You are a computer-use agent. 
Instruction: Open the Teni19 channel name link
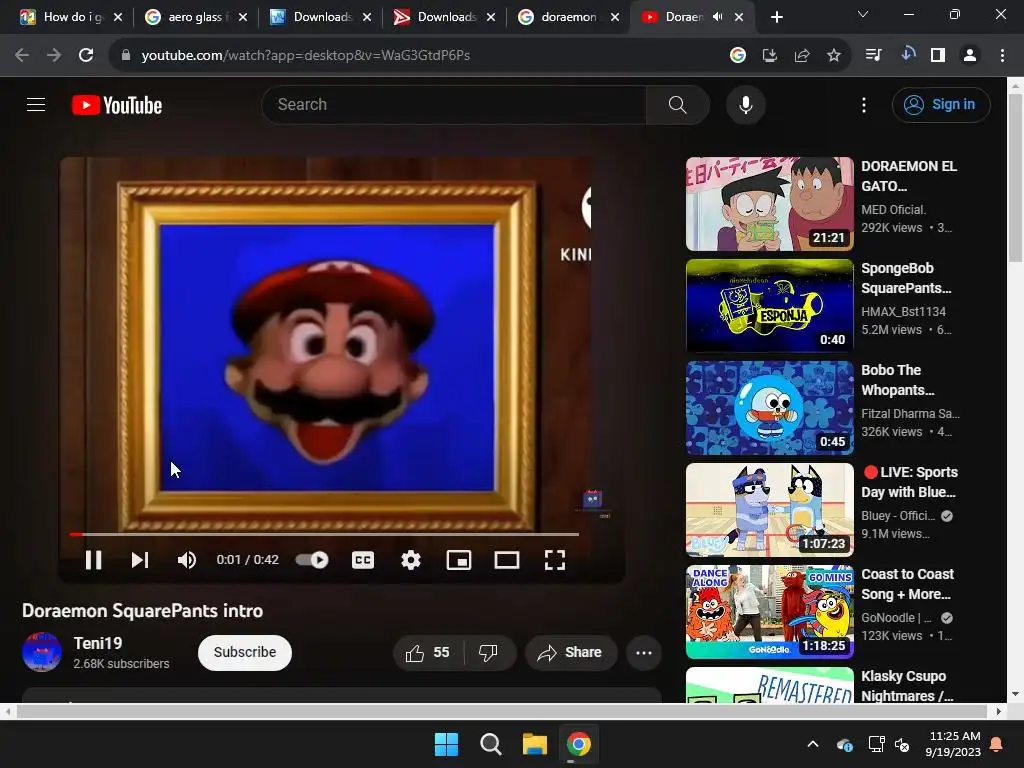click(x=98, y=643)
